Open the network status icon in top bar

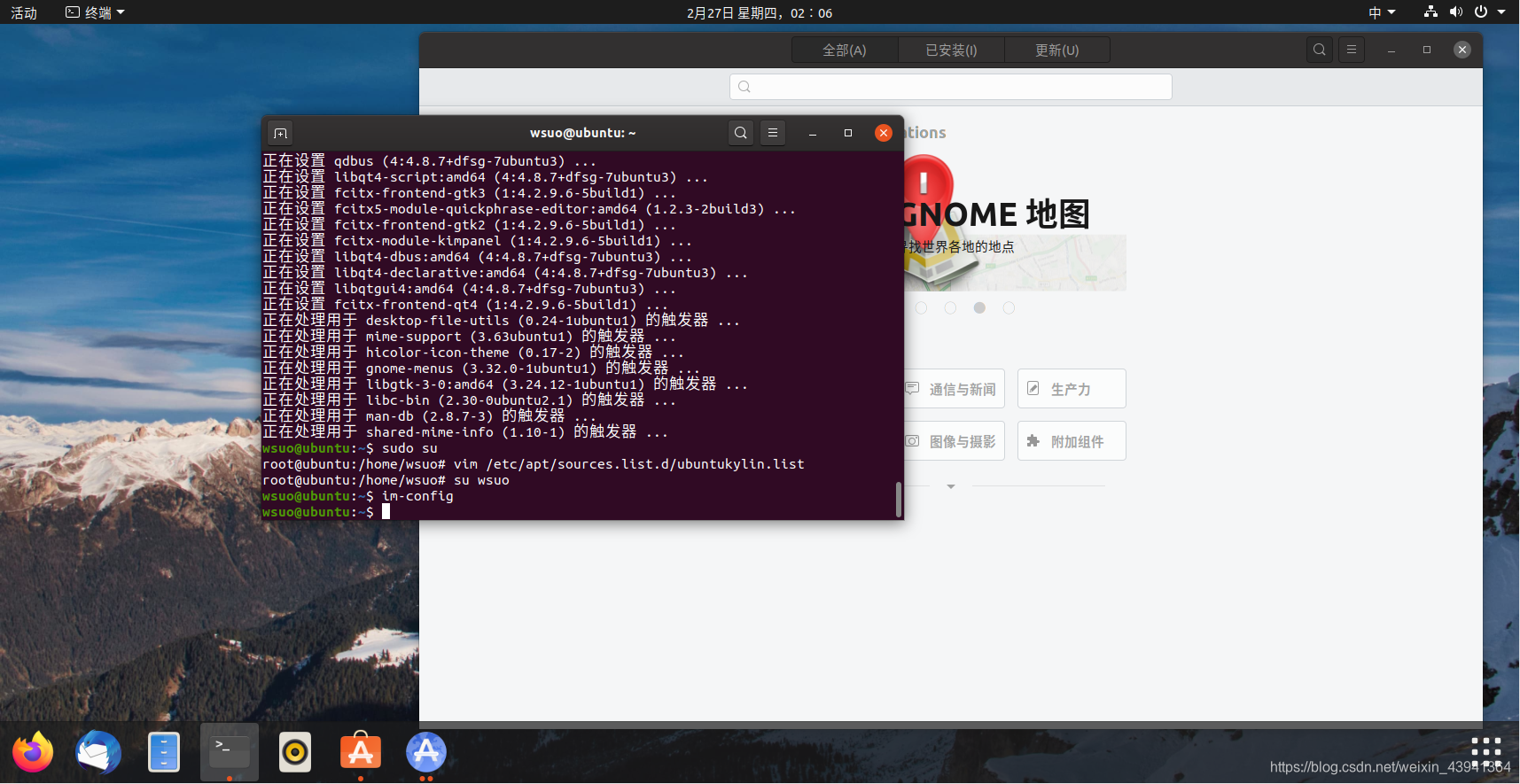click(1430, 12)
